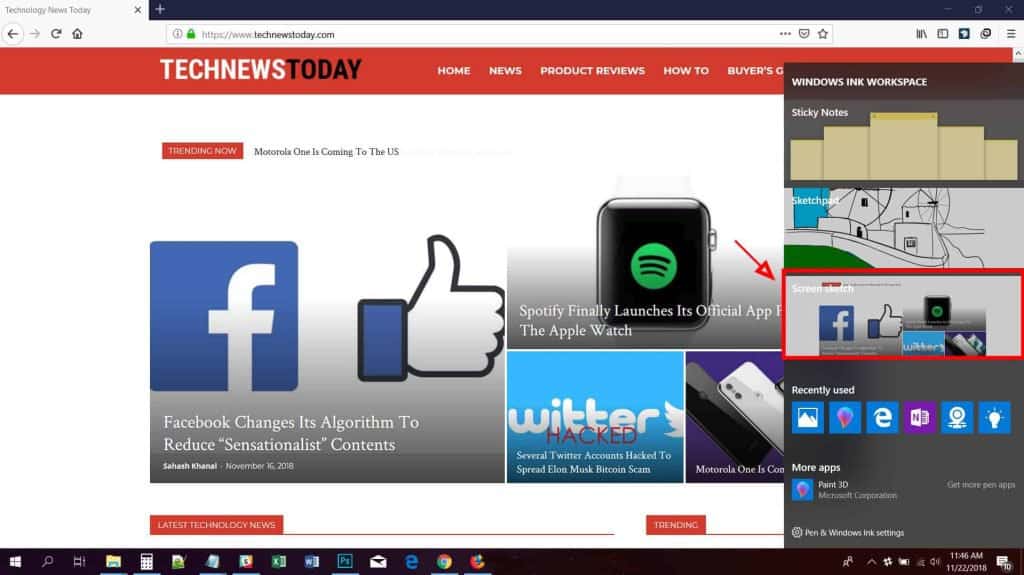The image size is (1024, 575).
Task: Launch Calculator from the taskbar
Action: tap(146, 561)
